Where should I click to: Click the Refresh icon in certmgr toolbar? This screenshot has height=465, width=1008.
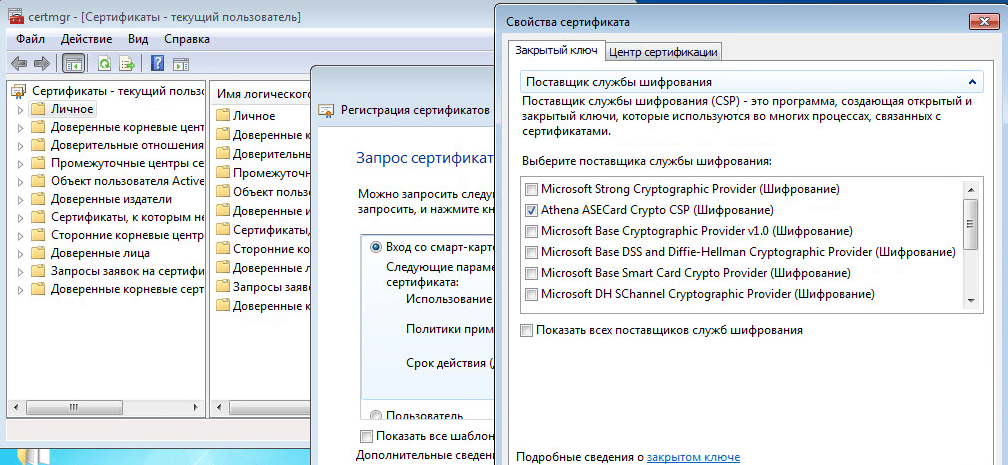coord(104,64)
